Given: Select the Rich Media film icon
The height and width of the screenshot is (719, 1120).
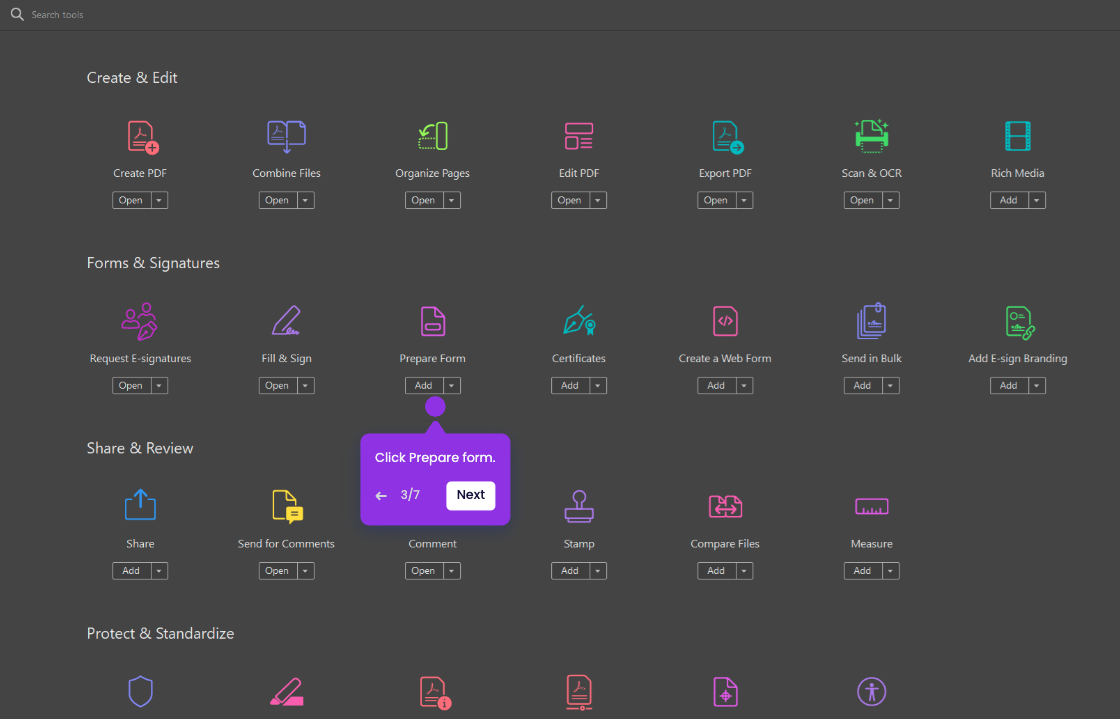Looking at the screenshot, I should coord(1018,136).
